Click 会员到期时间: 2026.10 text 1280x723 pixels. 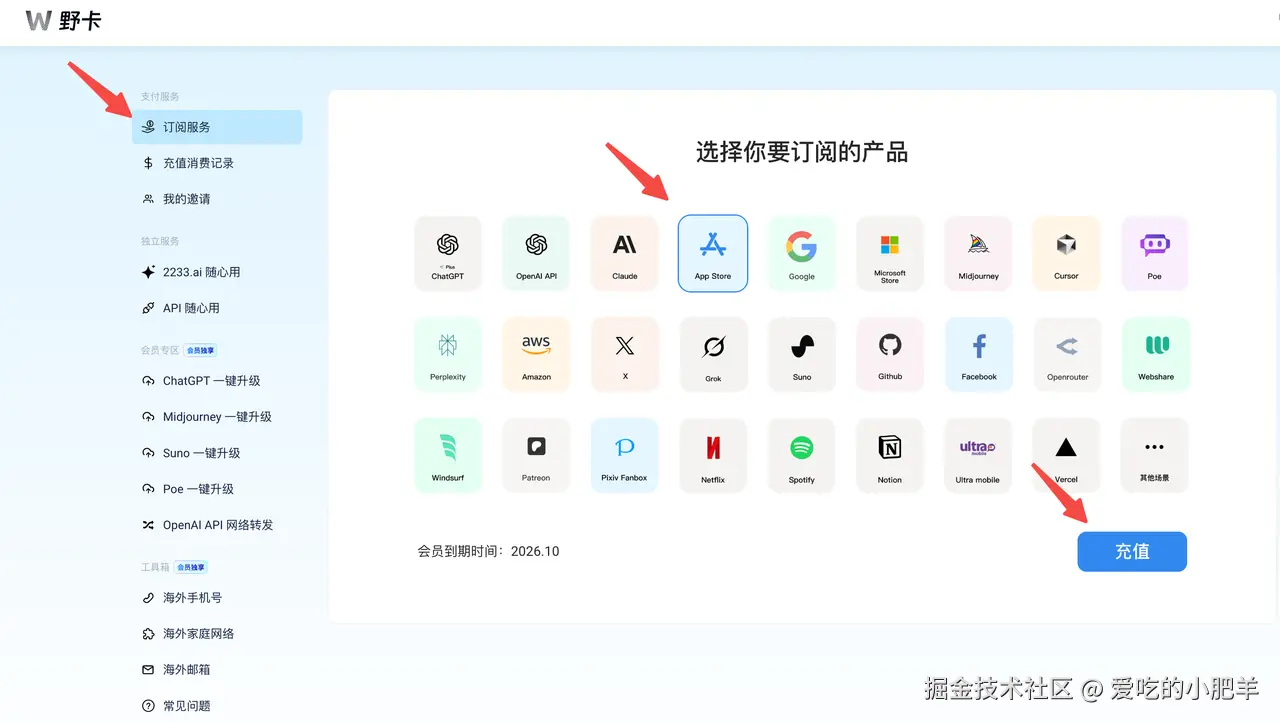tap(488, 551)
